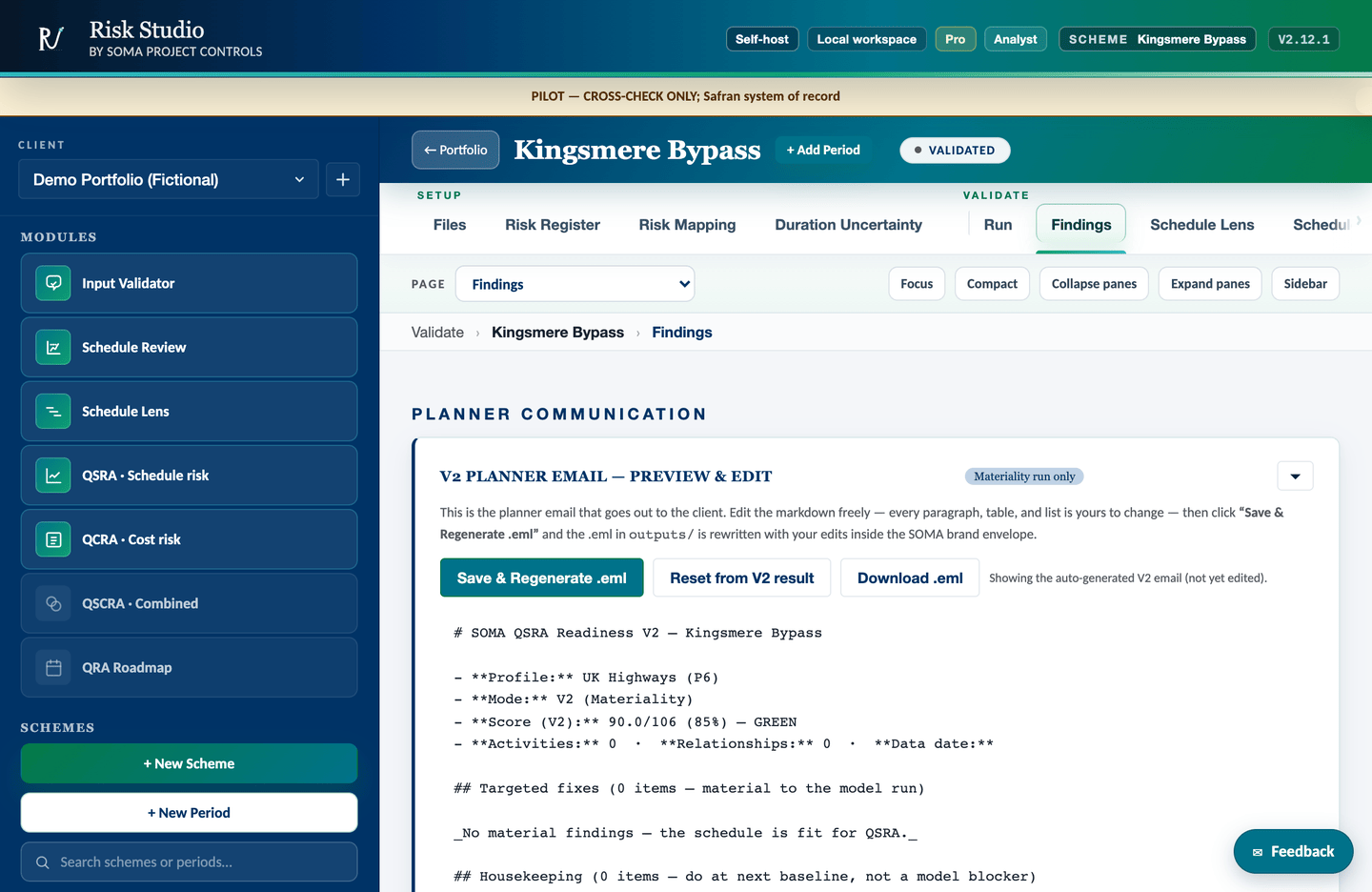
Task: Open the Schedule Review chart icon
Action: click(x=53, y=347)
